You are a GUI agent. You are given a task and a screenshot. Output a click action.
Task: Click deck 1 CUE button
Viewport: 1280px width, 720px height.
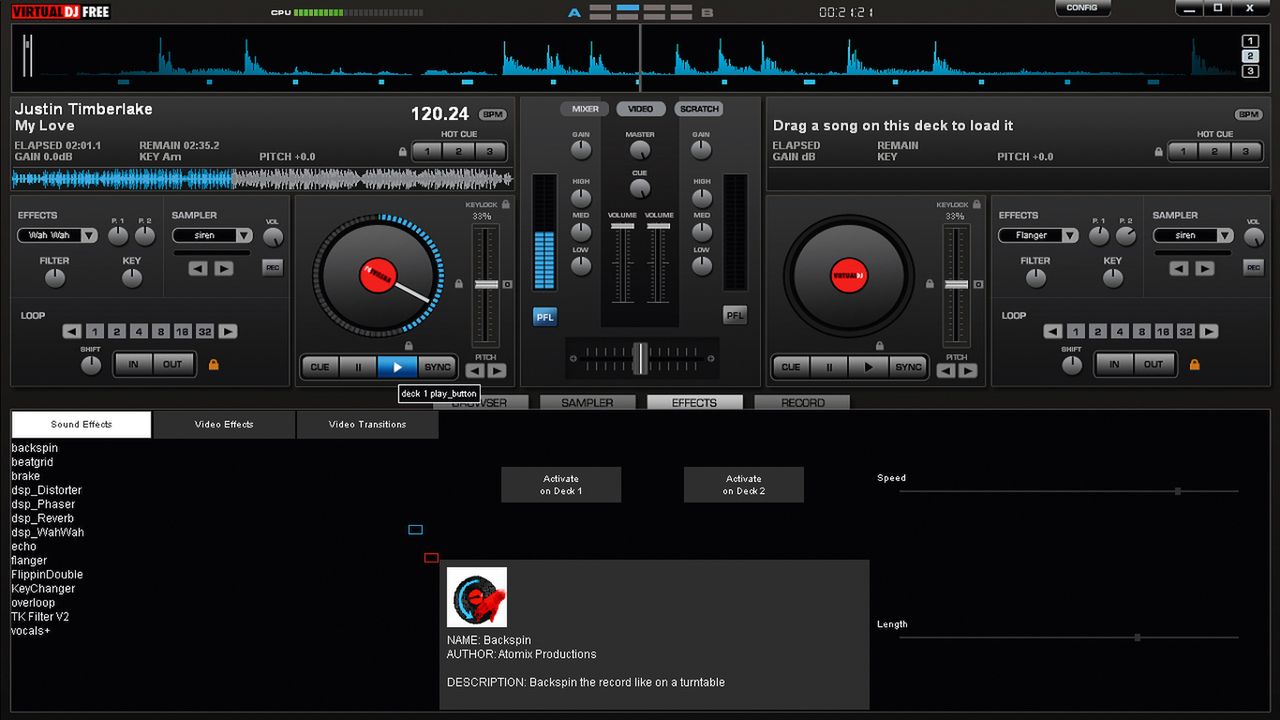pyautogui.click(x=320, y=367)
